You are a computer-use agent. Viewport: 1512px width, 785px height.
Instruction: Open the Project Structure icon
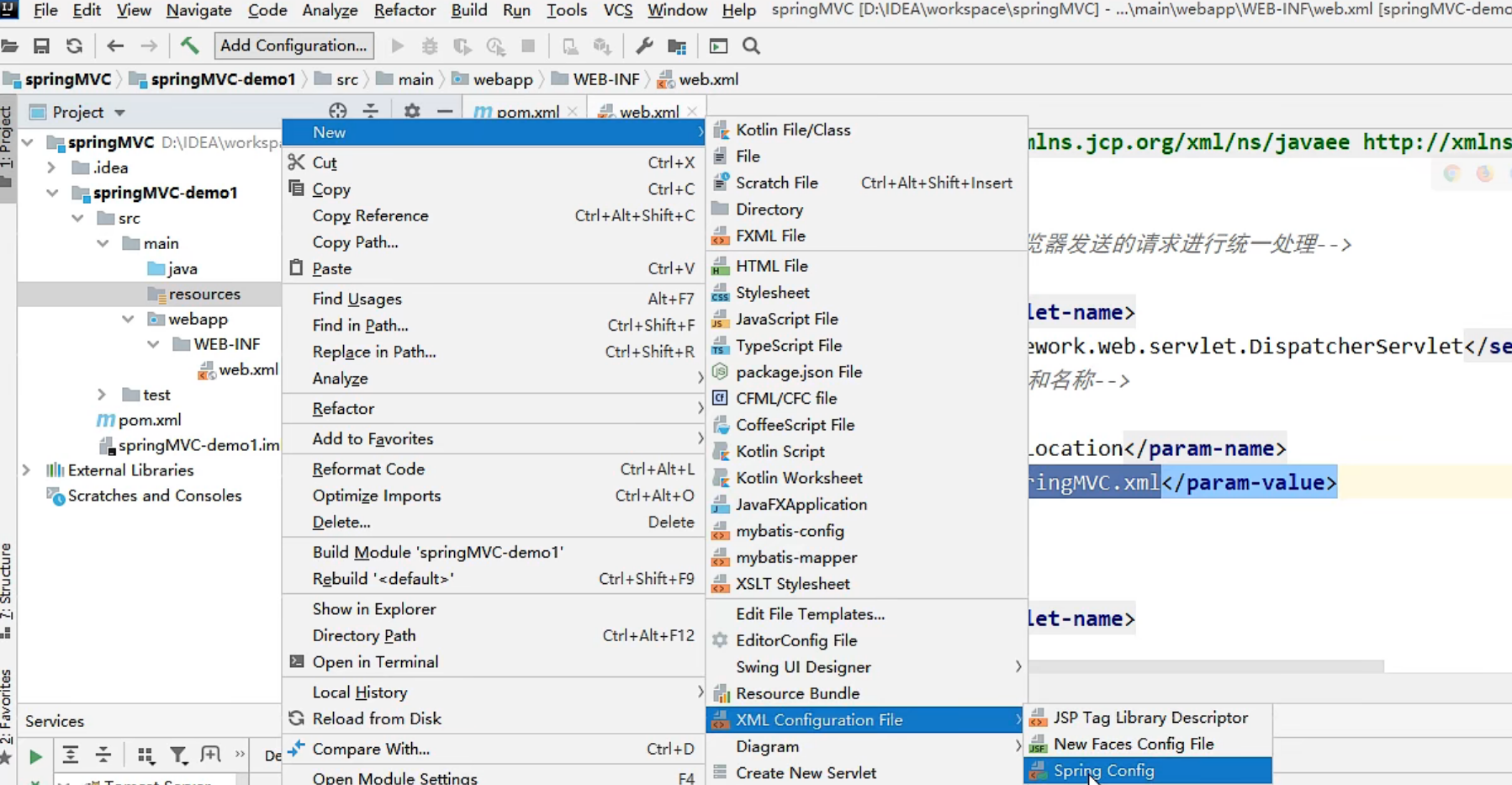677,46
